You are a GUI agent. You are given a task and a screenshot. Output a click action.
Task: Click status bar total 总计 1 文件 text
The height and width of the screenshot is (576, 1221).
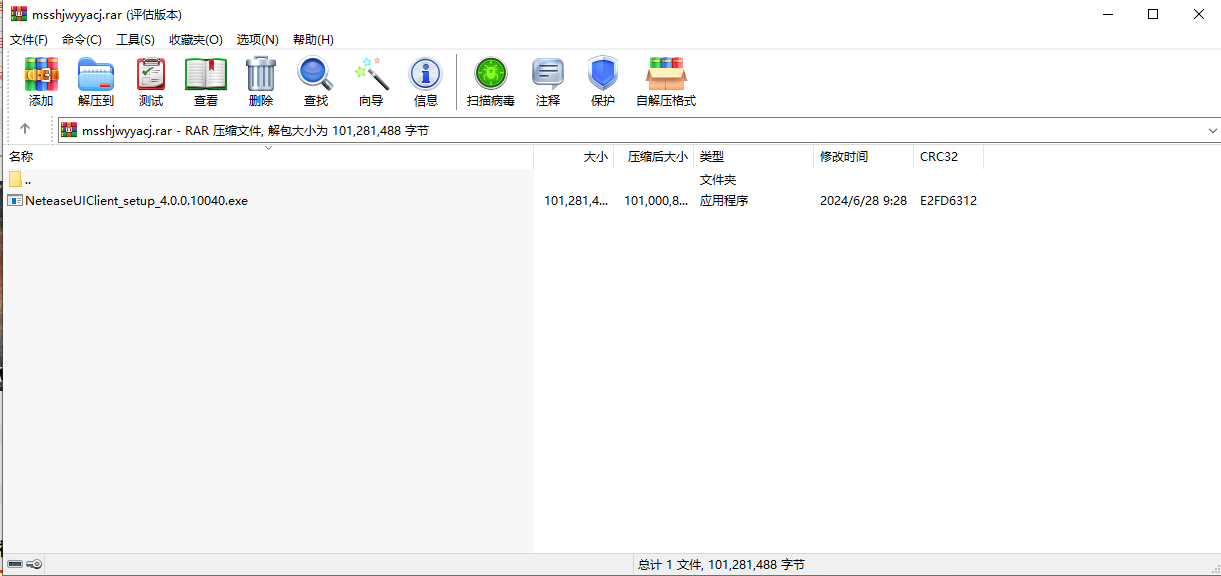[721, 565]
